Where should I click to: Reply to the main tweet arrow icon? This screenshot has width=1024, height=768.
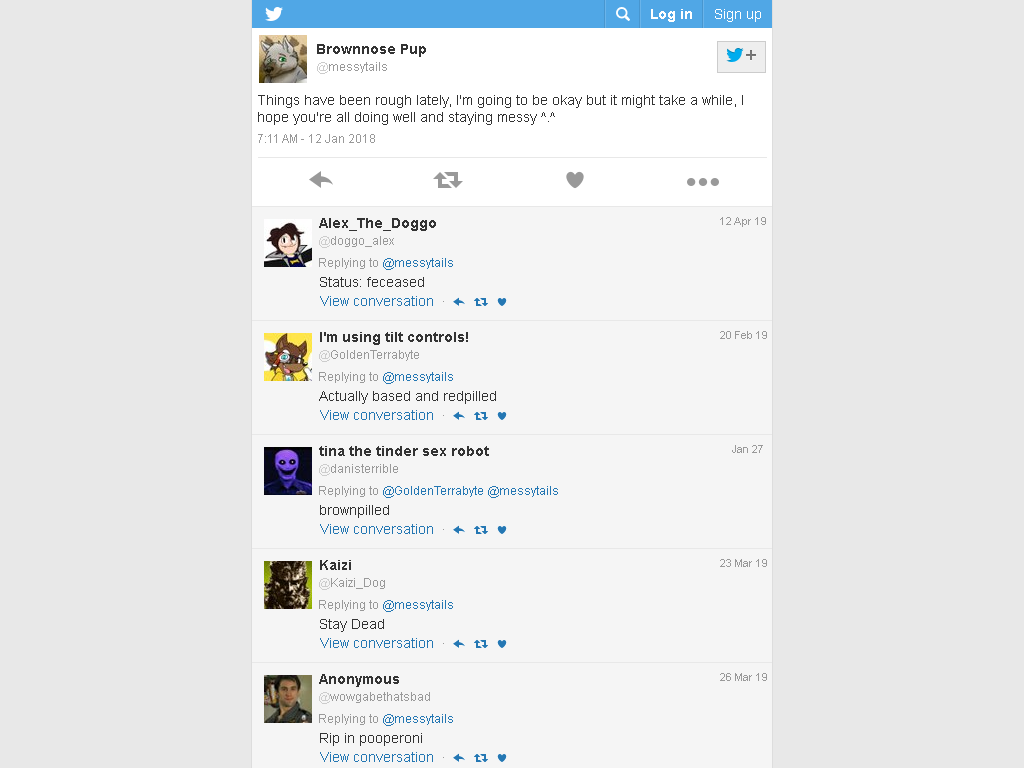coord(321,180)
